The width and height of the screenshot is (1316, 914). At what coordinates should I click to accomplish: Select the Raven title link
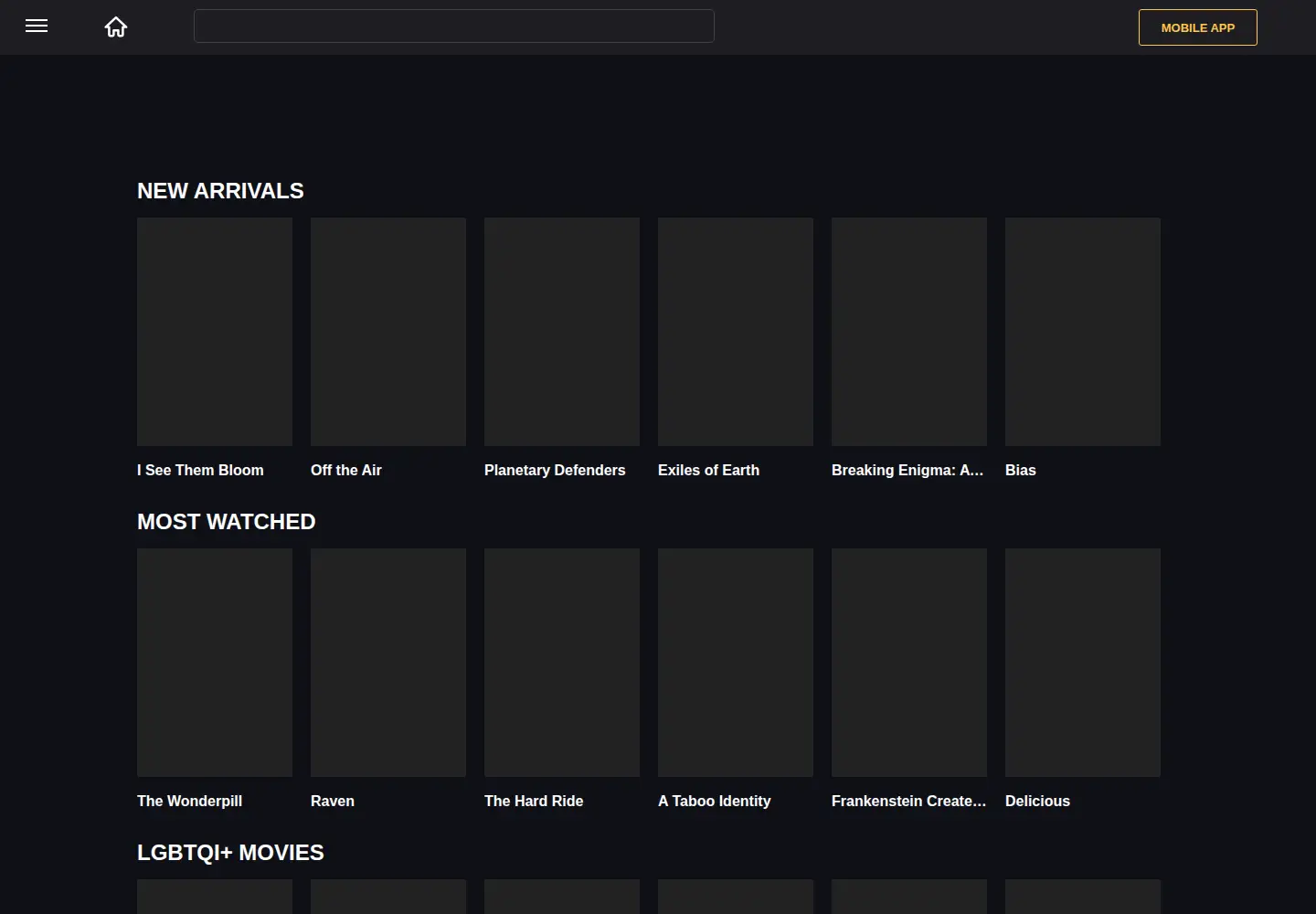(333, 801)
